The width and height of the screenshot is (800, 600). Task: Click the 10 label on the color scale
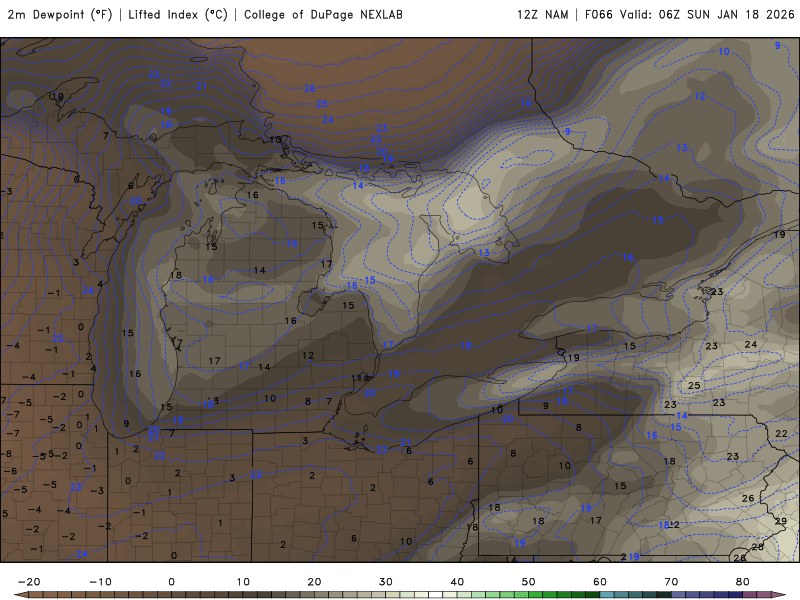tap(243, 582)
